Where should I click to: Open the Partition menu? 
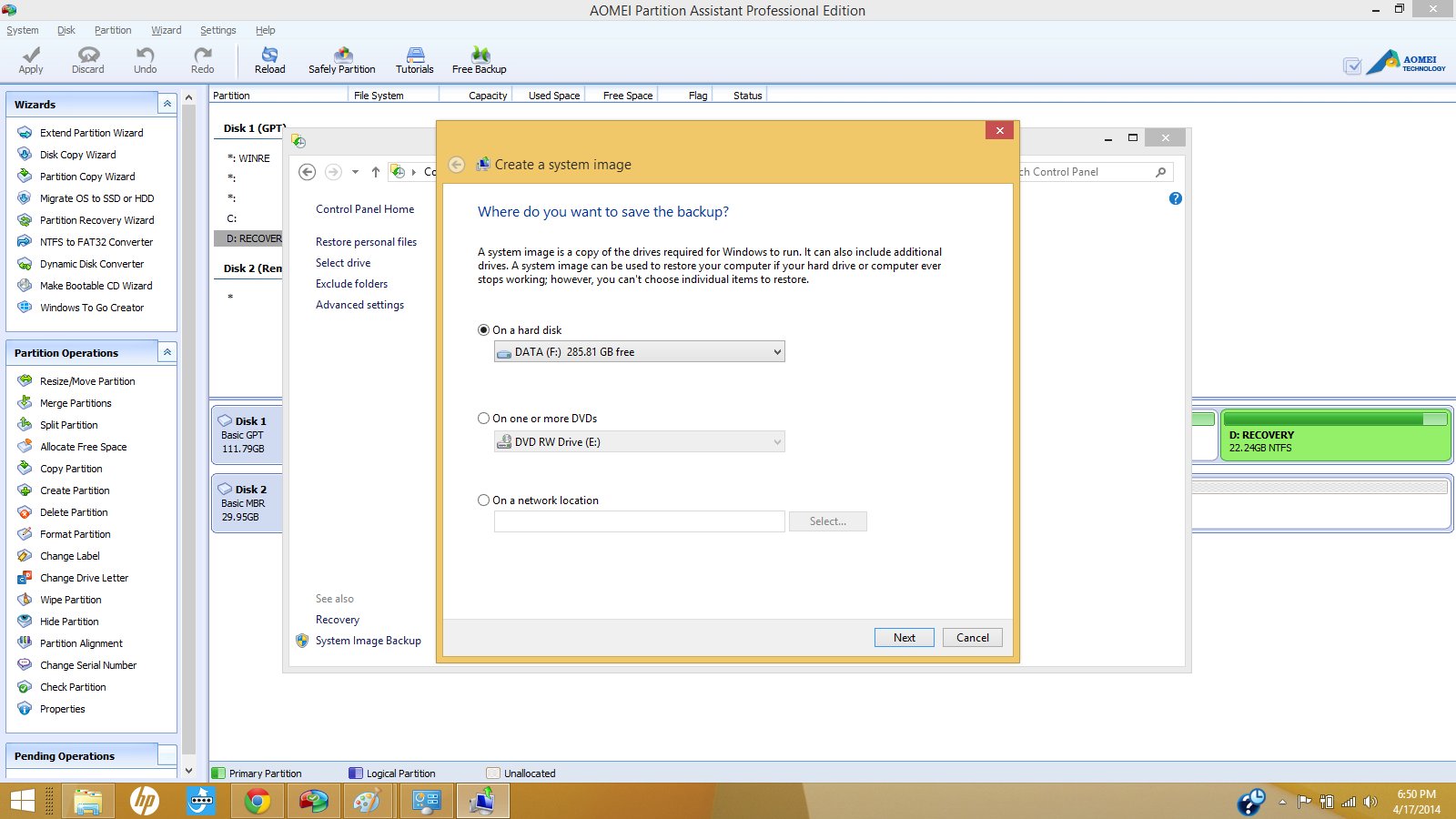pyautogui.click(x=113, y=30)
